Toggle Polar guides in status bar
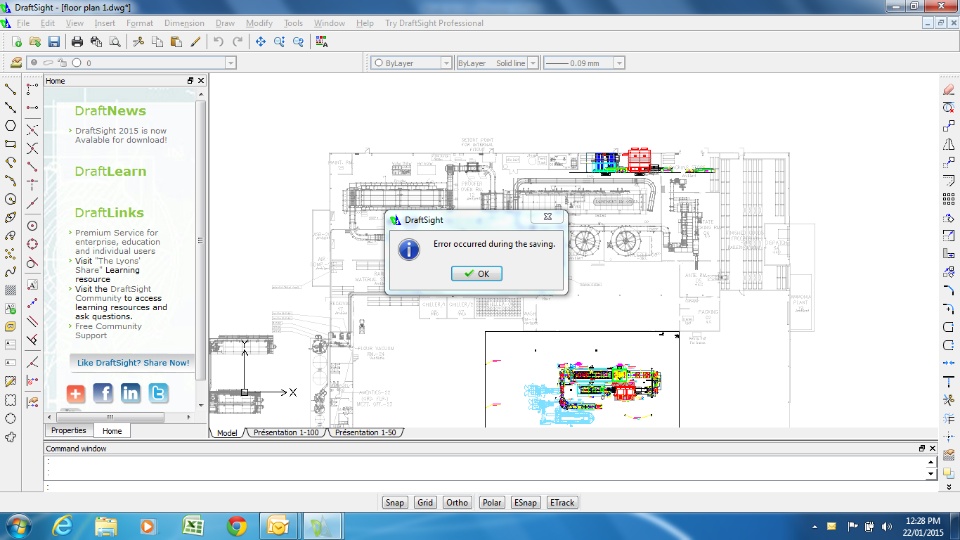Image resolution: width=960 pixels, height=540 pixels. pos(492,503)
